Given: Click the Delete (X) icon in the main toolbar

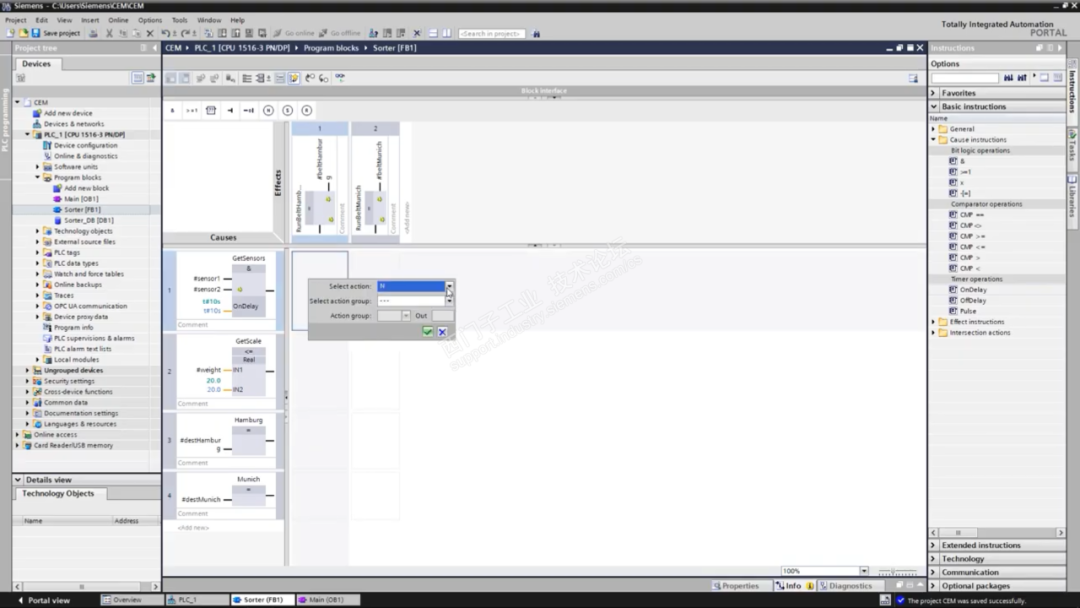Looking at the screenshot, I should coord(150,33).
